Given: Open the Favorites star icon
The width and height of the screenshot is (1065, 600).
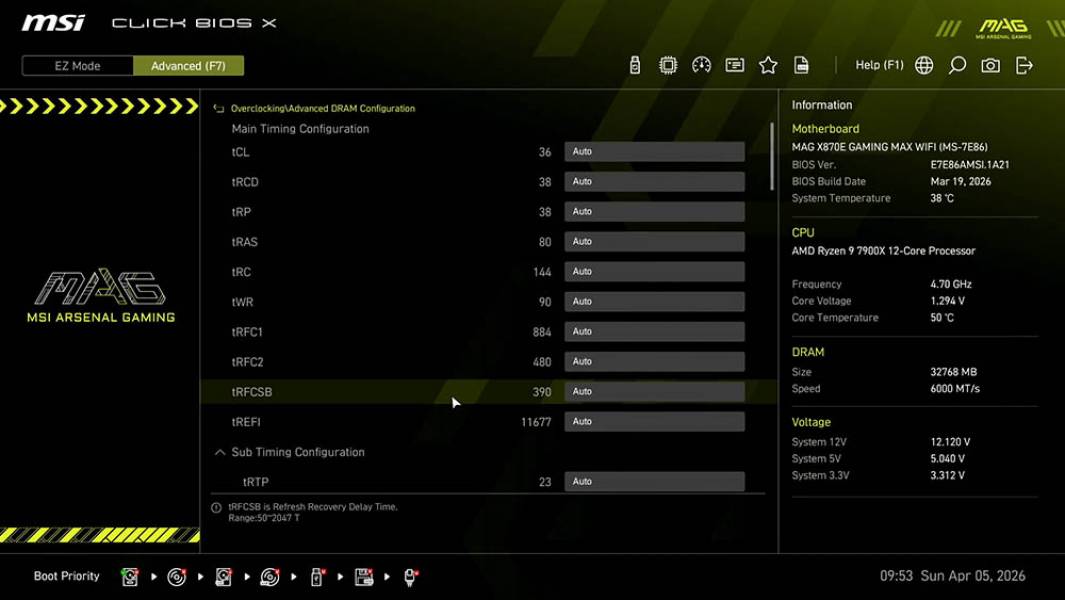Looking at the screenshot, I should [768, 64].
